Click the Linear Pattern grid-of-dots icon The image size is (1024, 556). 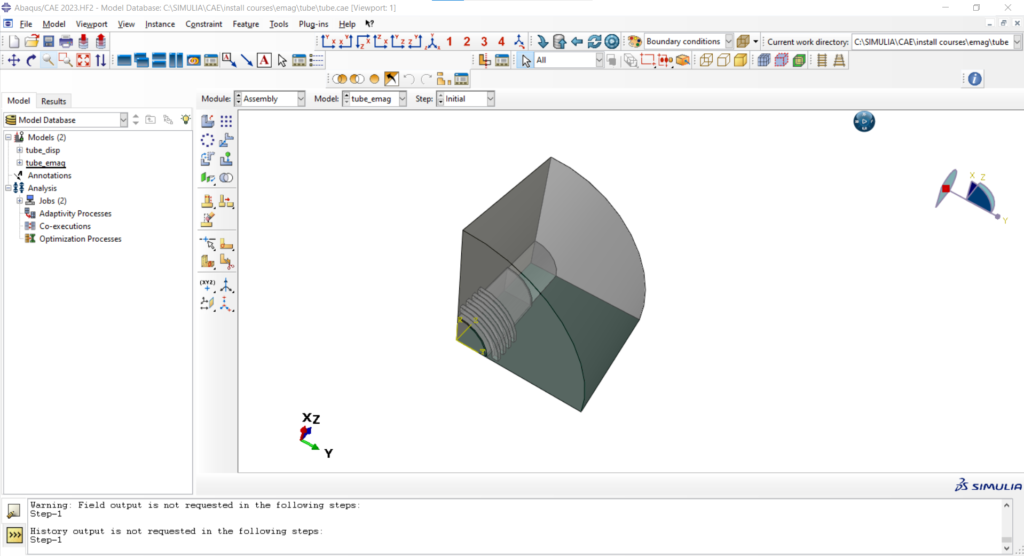pos(226,121)
